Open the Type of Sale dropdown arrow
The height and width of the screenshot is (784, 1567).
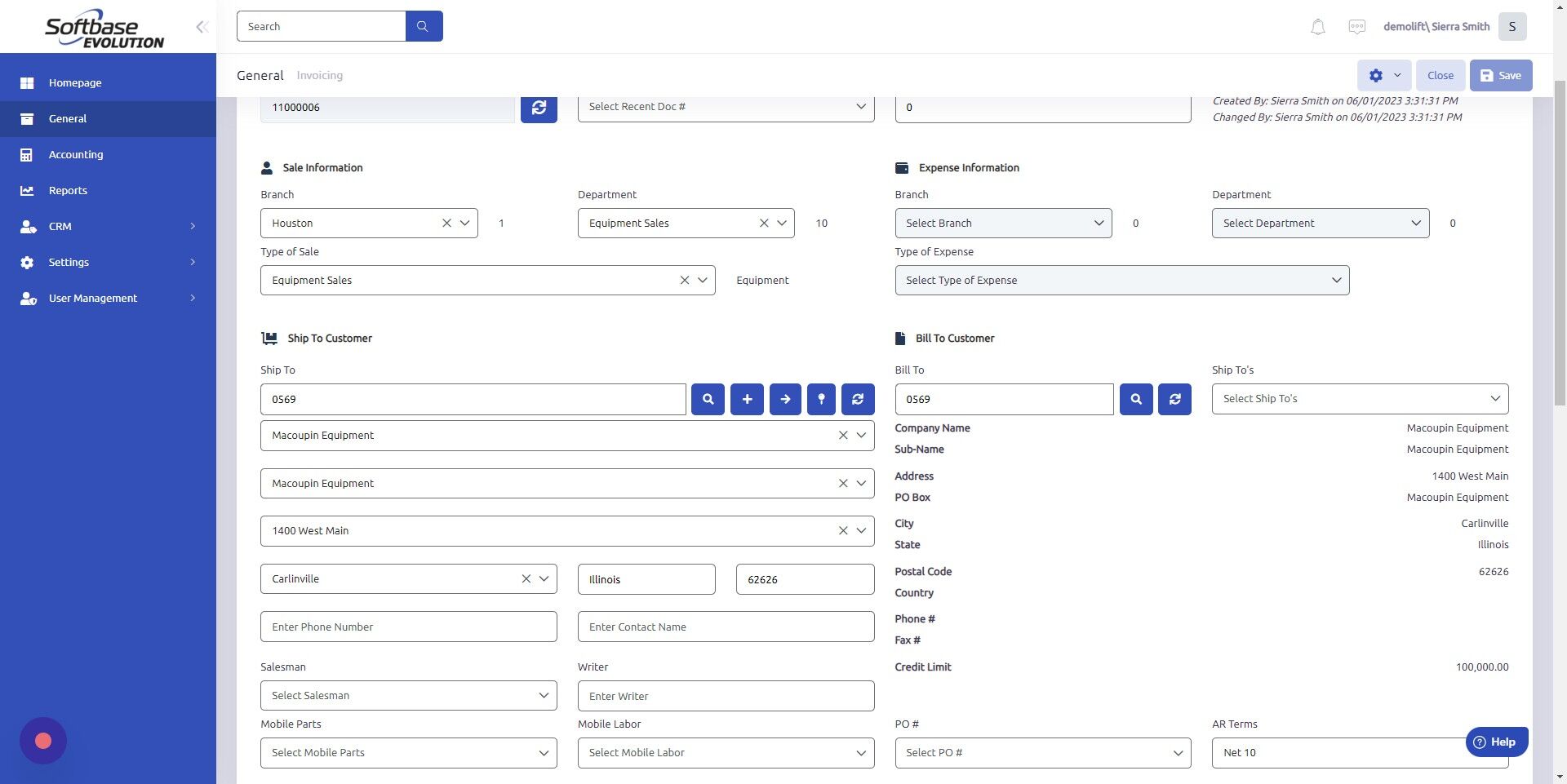(x=703, y=280)
